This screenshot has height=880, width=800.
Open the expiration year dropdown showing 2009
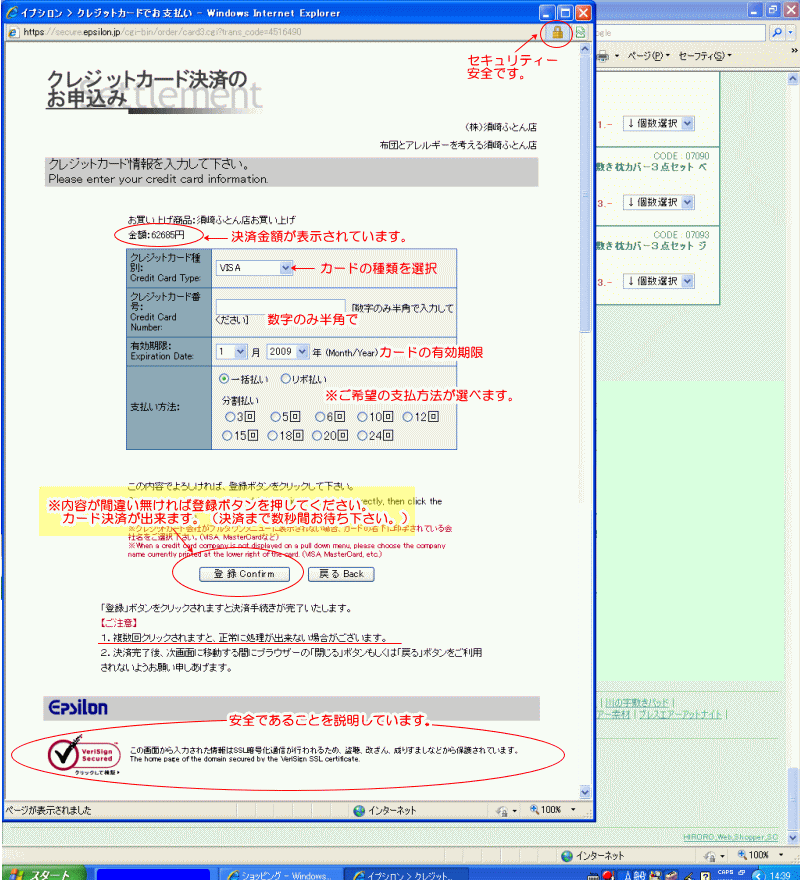click(302, 352)
